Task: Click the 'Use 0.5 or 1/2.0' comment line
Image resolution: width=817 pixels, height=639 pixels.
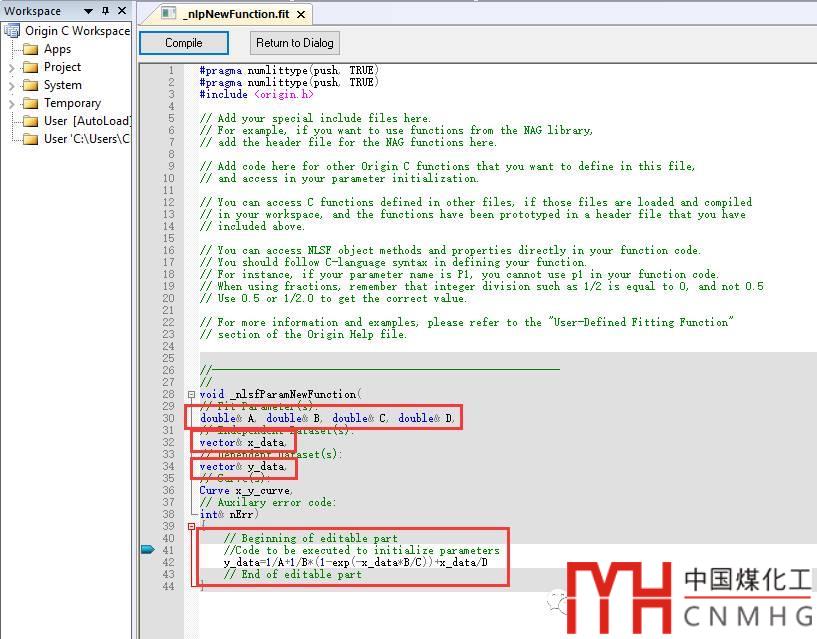Action: (333, 298)
